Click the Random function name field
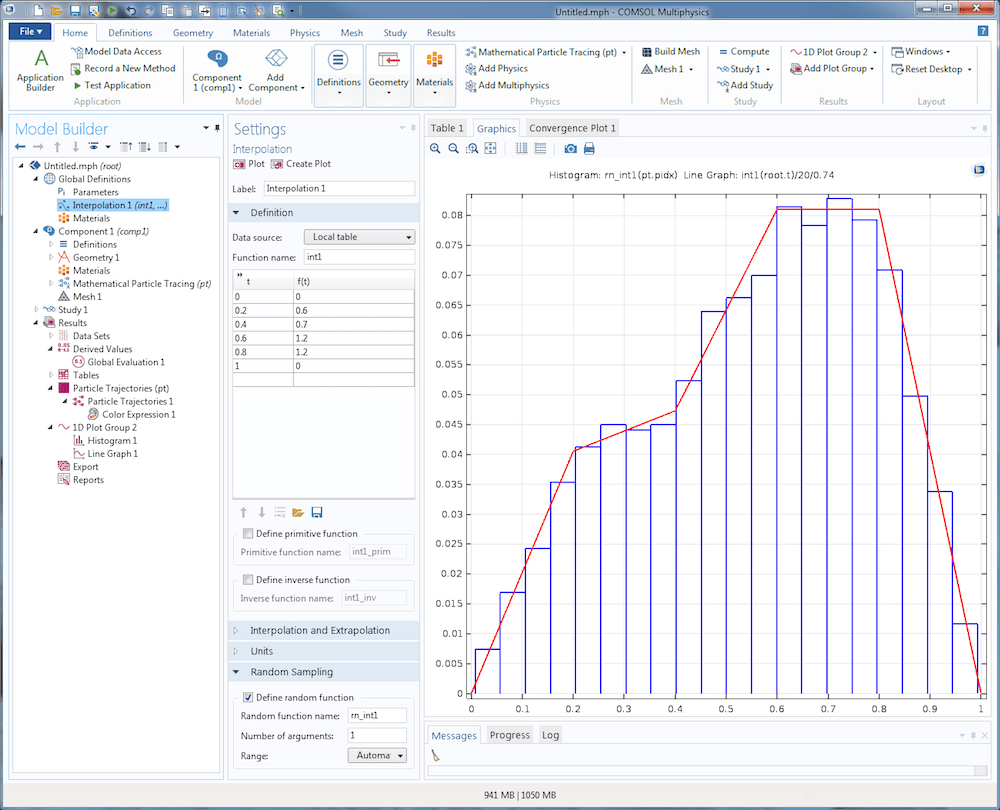This screenshot has width=1000, height=810. [x=376, y=715]
